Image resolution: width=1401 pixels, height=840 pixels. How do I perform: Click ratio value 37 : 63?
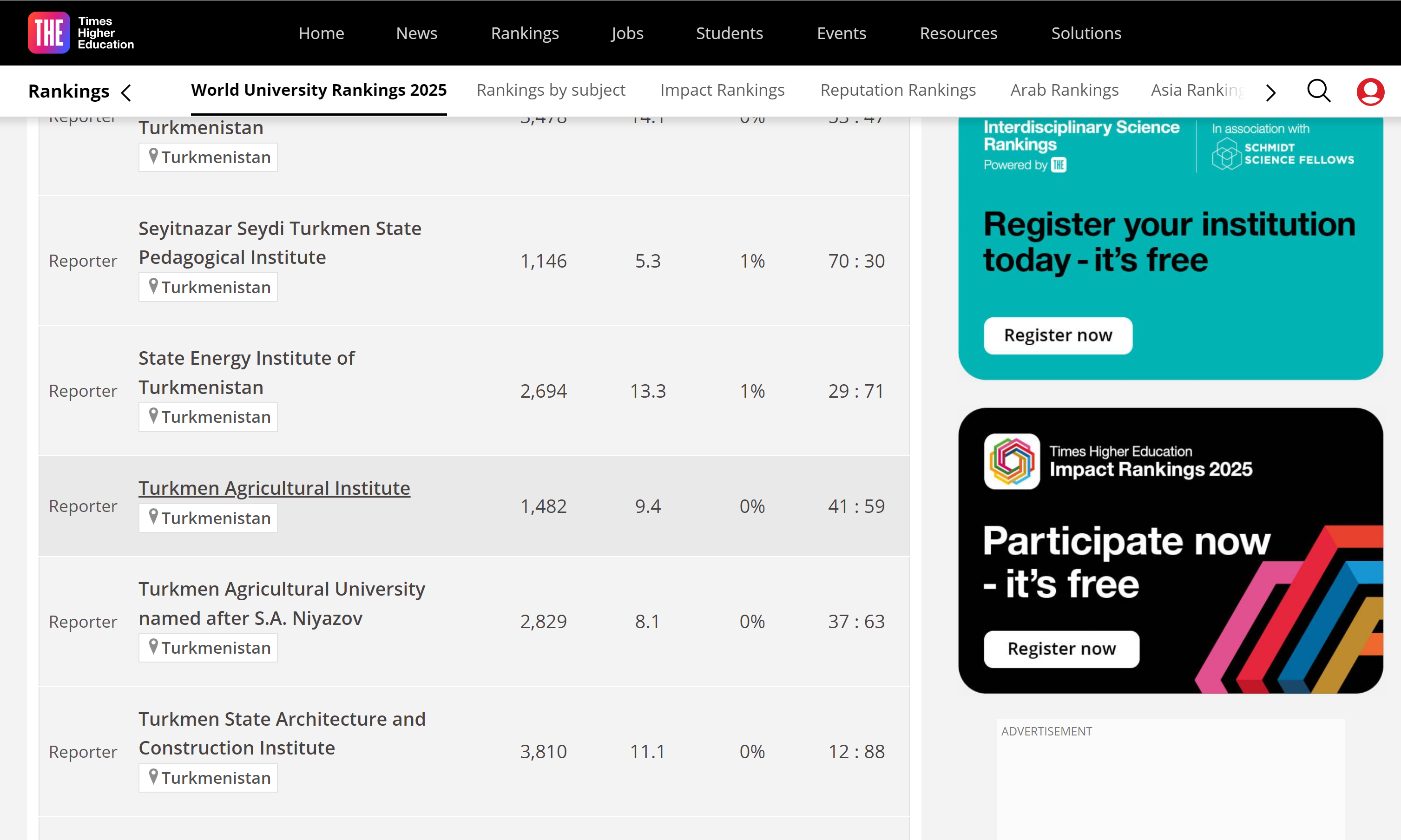(x=856, y=622)
